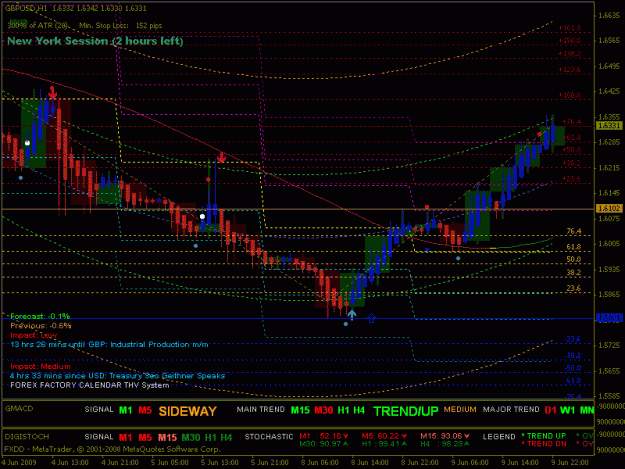The height and width of the screenshot is (469, 625).
Task: Click the "Min. Stop Loss: 152 pips" label
Action: pos(120,26)
